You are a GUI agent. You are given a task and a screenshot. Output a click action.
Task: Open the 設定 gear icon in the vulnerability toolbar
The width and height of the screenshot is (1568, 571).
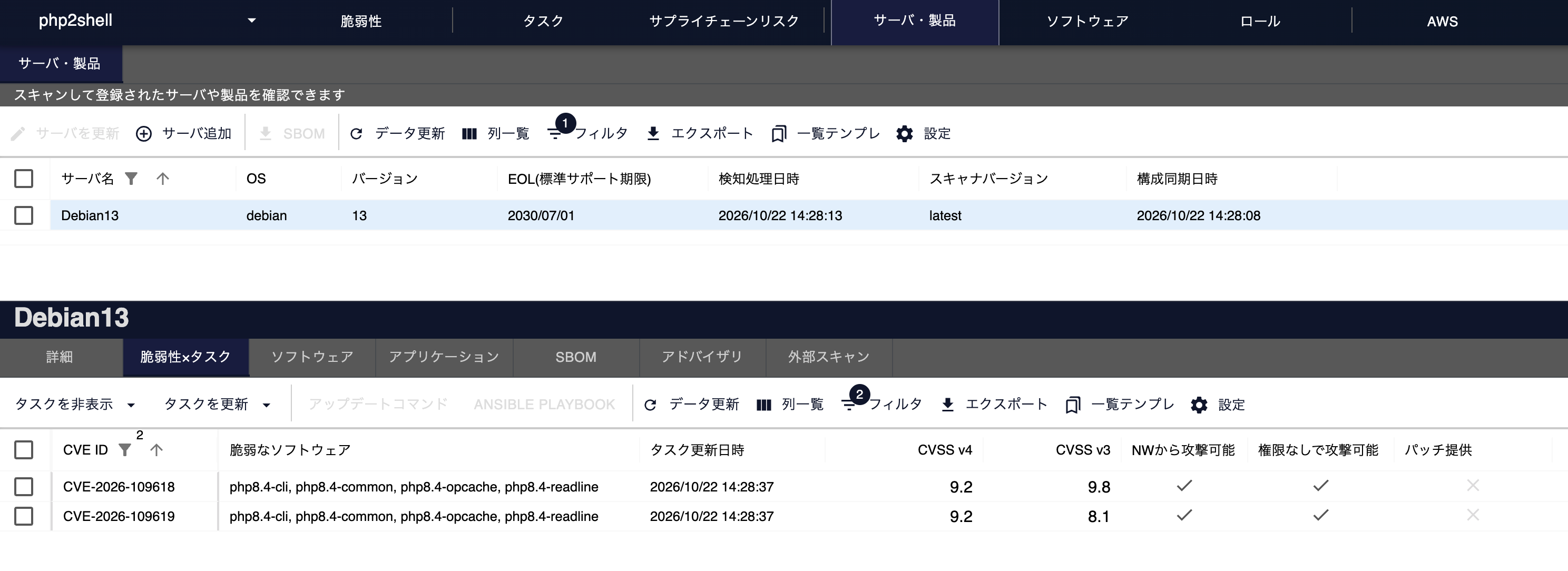click(x=1199, y=405)
